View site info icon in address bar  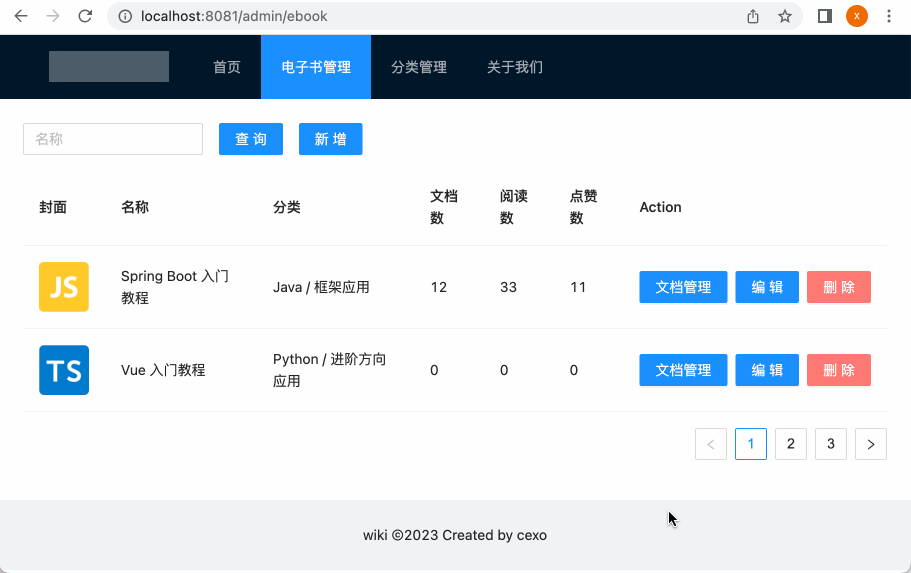click(125, 16)
